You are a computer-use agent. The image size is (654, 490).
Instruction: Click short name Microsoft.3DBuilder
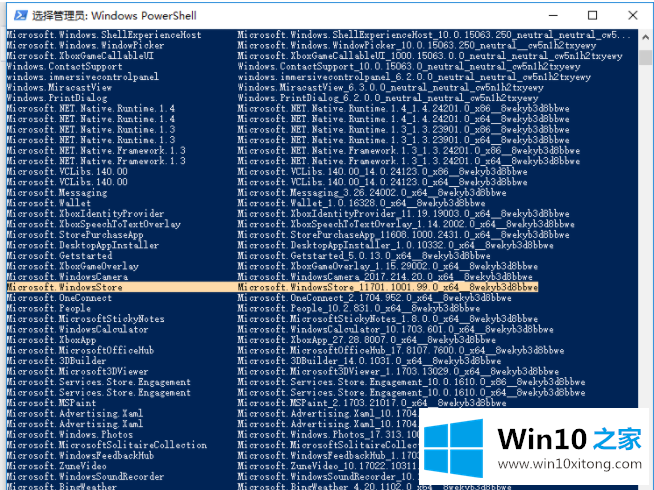[56, 361]
